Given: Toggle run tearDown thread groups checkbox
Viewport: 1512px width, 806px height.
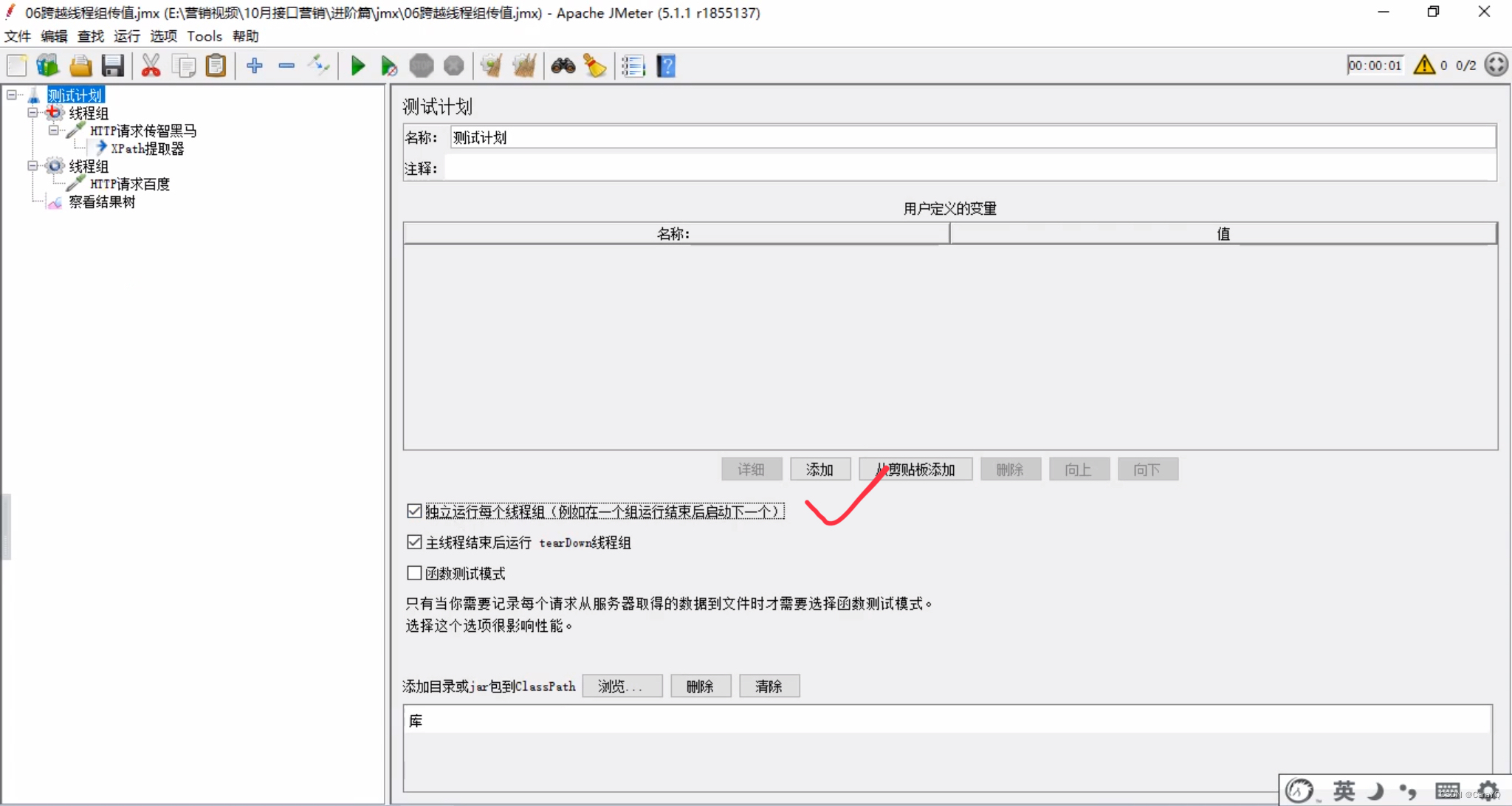Looking at the screenshot, I should tap(415, 542).
